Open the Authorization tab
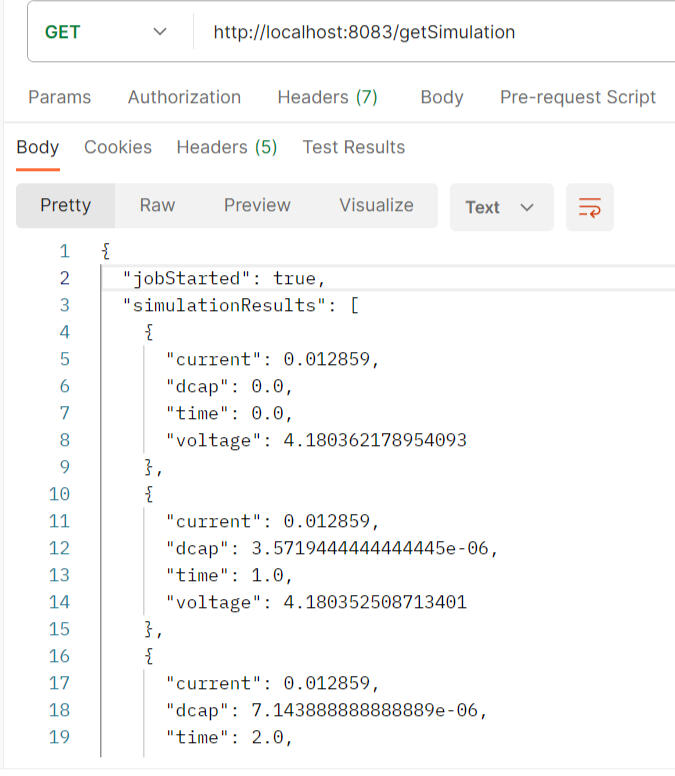 coord(184,97)
